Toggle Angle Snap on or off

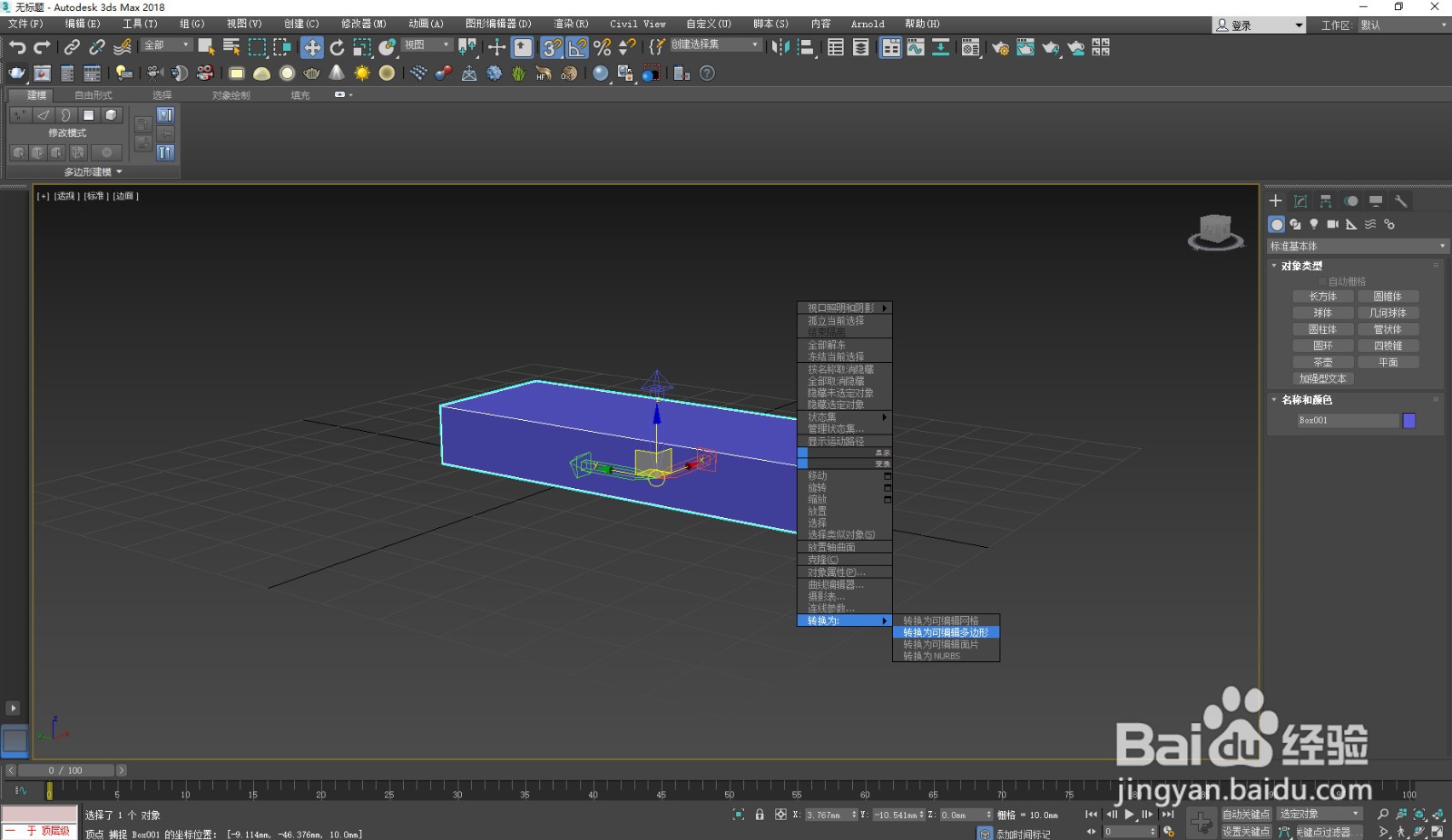click(x=576, y=47)
